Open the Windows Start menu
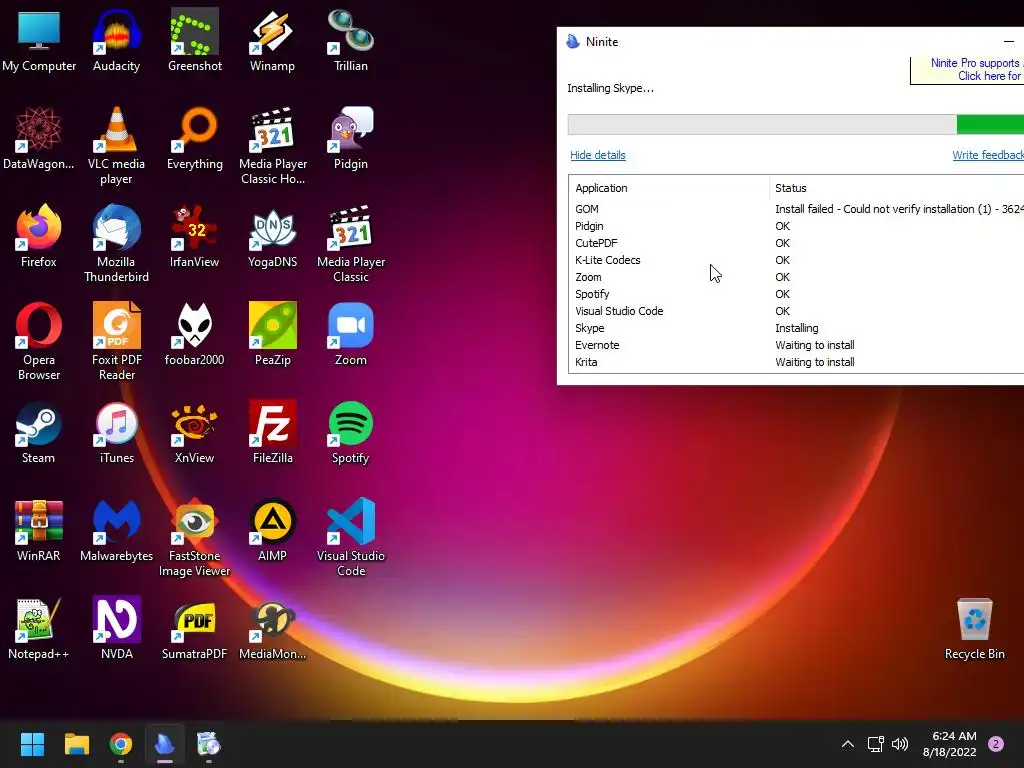Viewport: 1024px width, 768px height. coord(32,744)
